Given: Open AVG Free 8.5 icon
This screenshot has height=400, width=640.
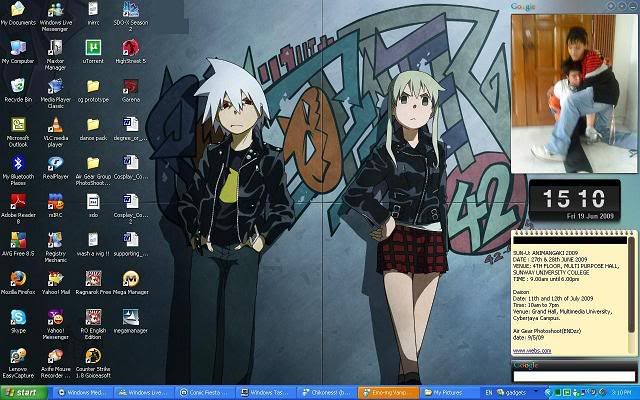Looking at the screenshot, I should point(18,244).
